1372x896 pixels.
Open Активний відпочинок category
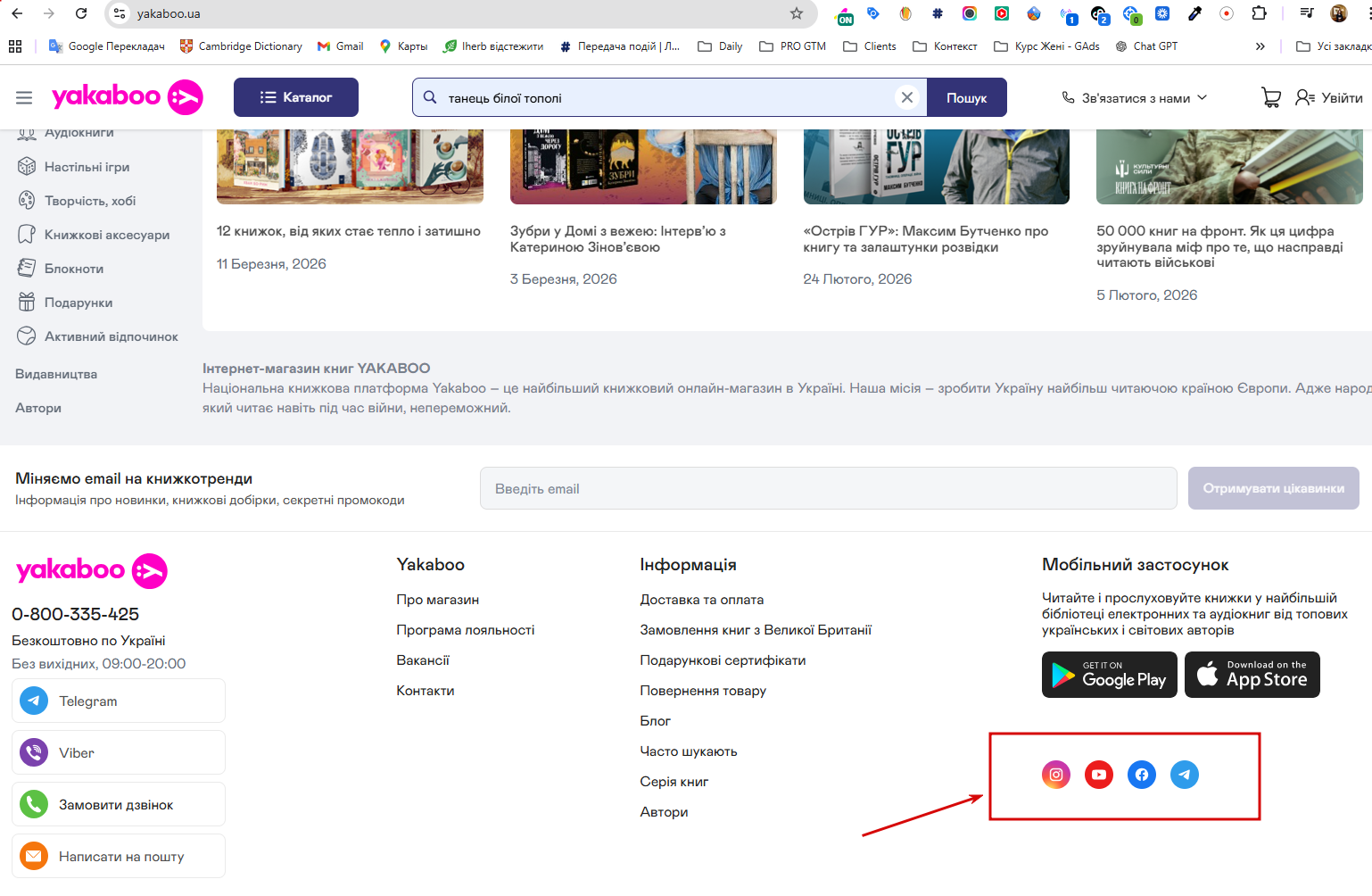(x=98, y=336)
